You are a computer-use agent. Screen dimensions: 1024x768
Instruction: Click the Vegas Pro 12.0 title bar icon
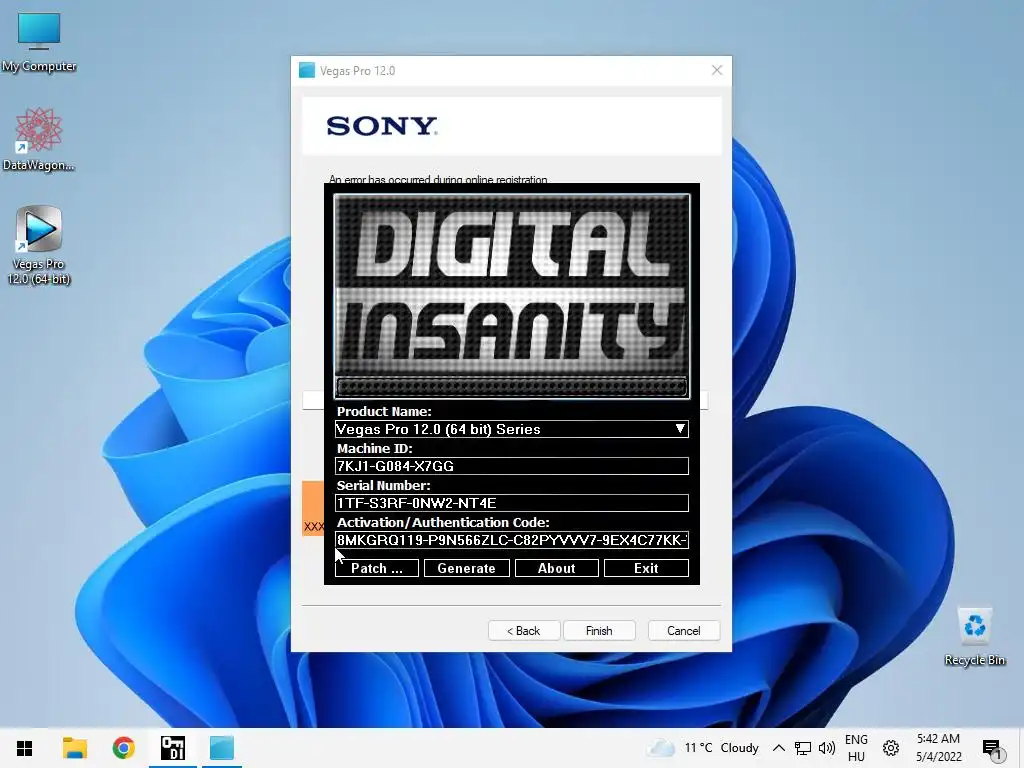click(x=307, y=71)
